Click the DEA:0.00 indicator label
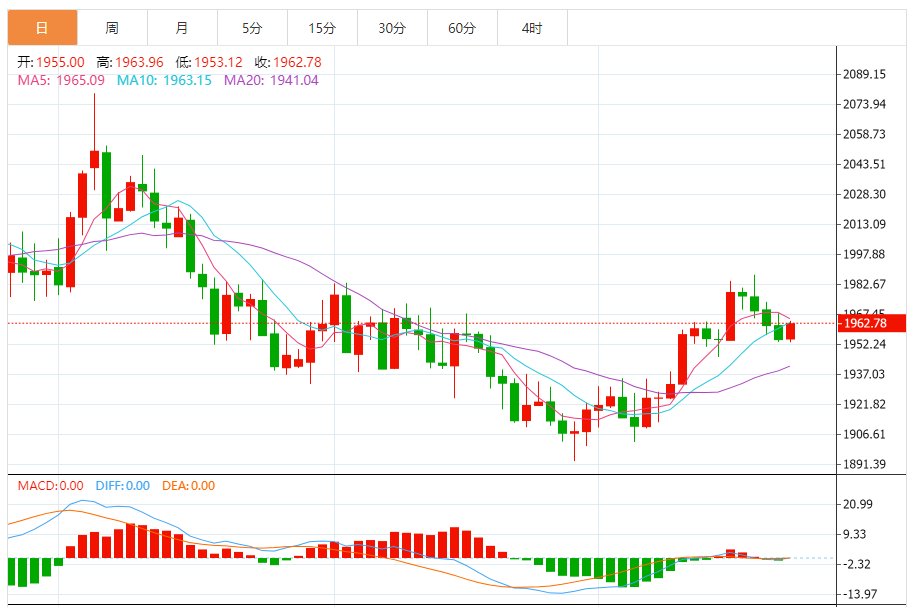This screenshot has height=607, width=915. [x=188, y=486]
